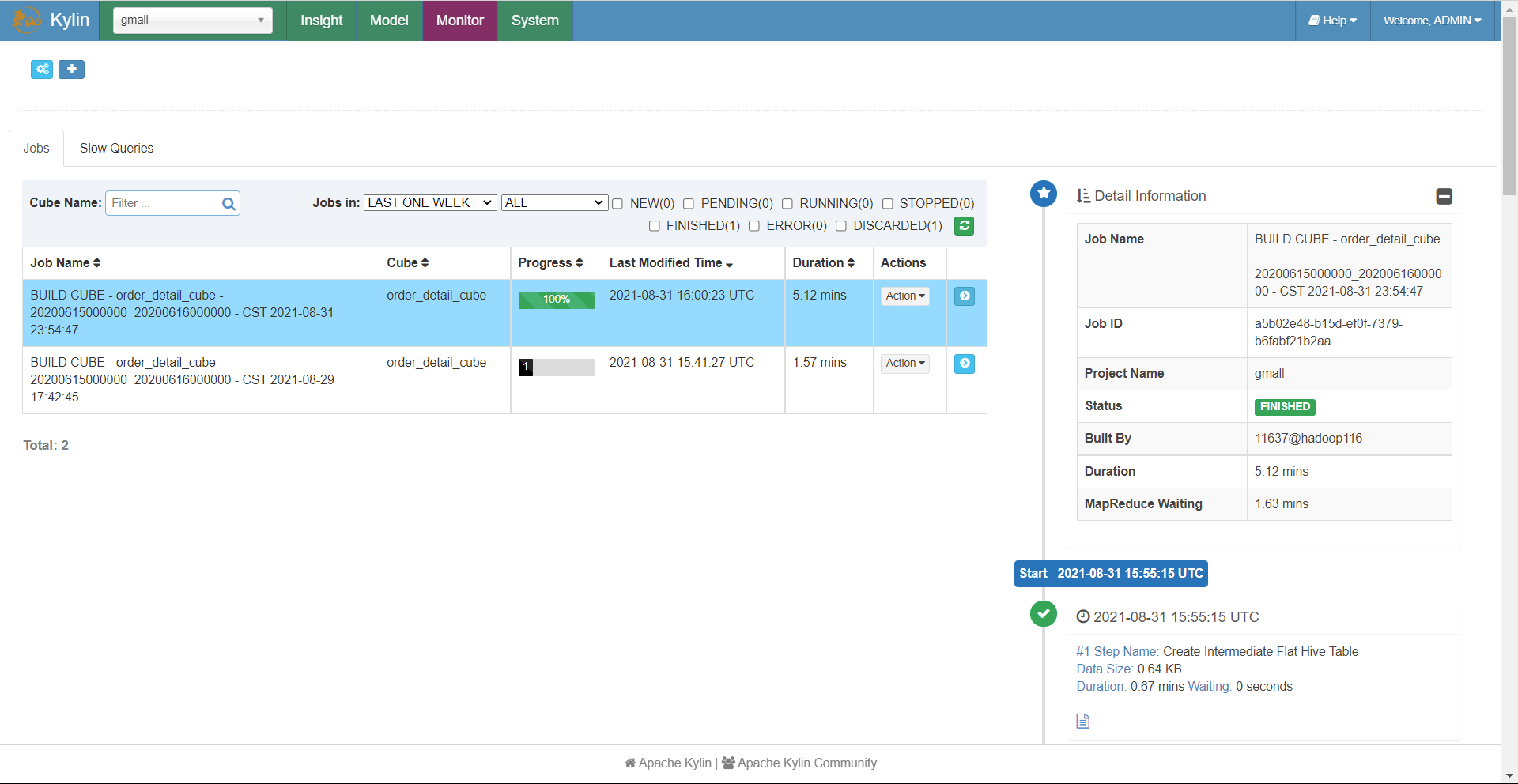The image size is (1518, 784).
Task: Open the ALL job type dropdown
Action: point(554,203)
